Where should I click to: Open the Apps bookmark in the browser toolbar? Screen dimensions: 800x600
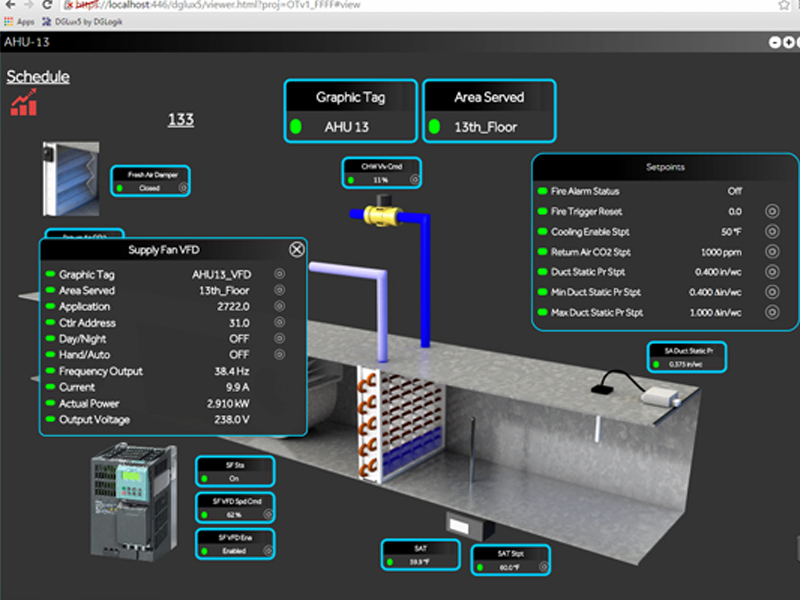[23, 21]
